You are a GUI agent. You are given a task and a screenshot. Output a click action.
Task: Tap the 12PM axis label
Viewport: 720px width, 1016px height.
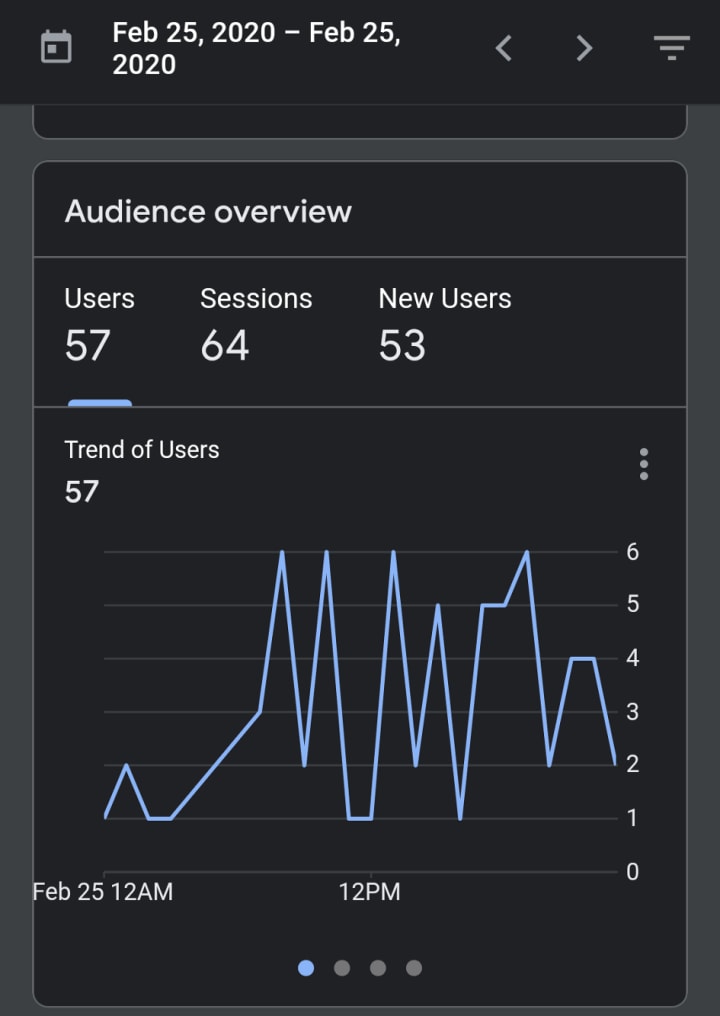[x=370, y=892]
